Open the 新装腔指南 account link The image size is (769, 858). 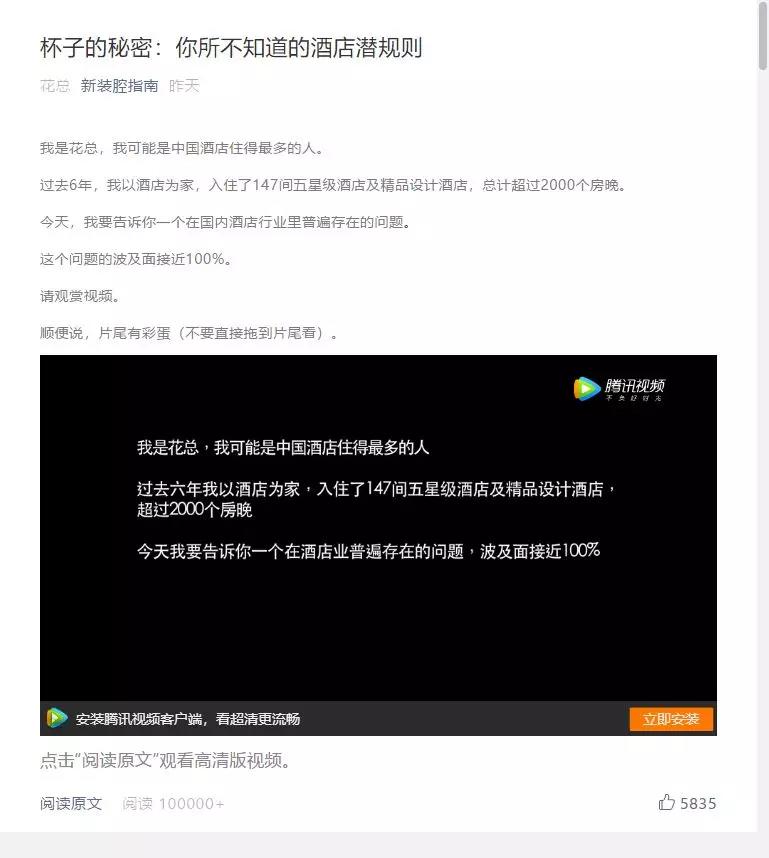coord(119,86)
